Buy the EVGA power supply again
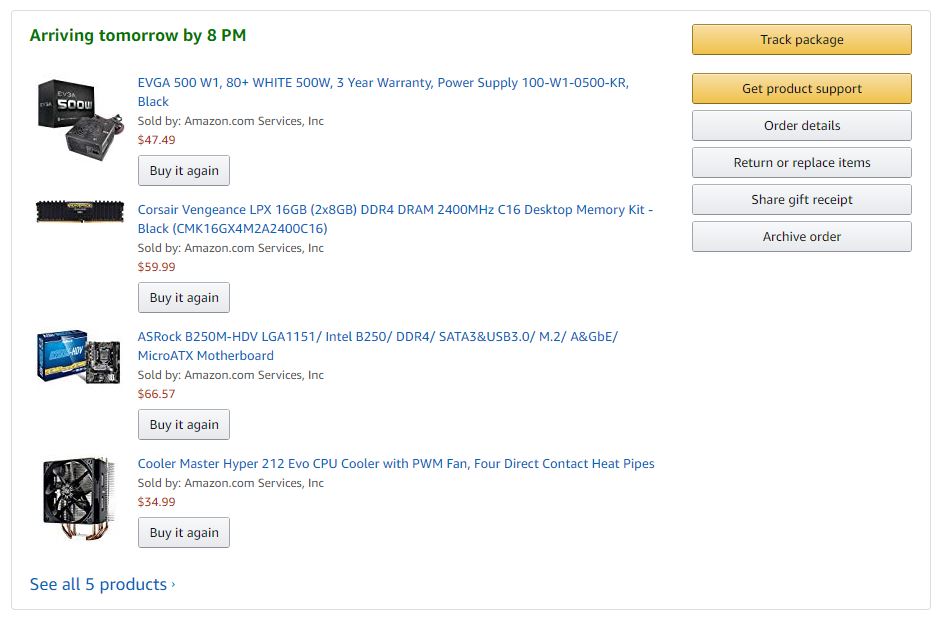The image size is (944, 619). coord(184,171)
